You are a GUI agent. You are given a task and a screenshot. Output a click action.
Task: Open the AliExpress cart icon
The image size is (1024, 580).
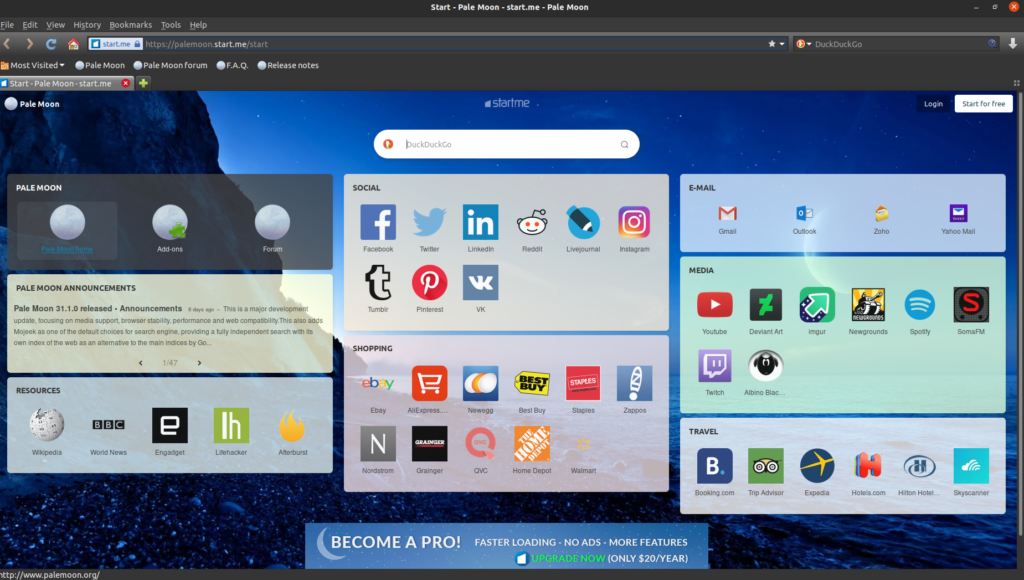[x=429, y=383]
